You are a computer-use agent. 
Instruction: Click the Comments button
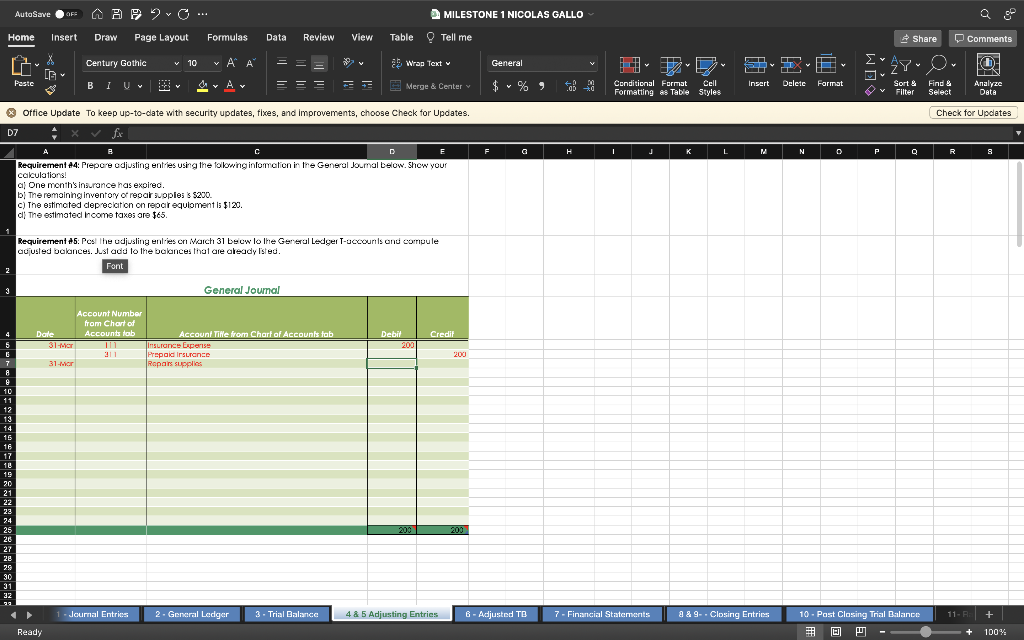tap(983, 39)
